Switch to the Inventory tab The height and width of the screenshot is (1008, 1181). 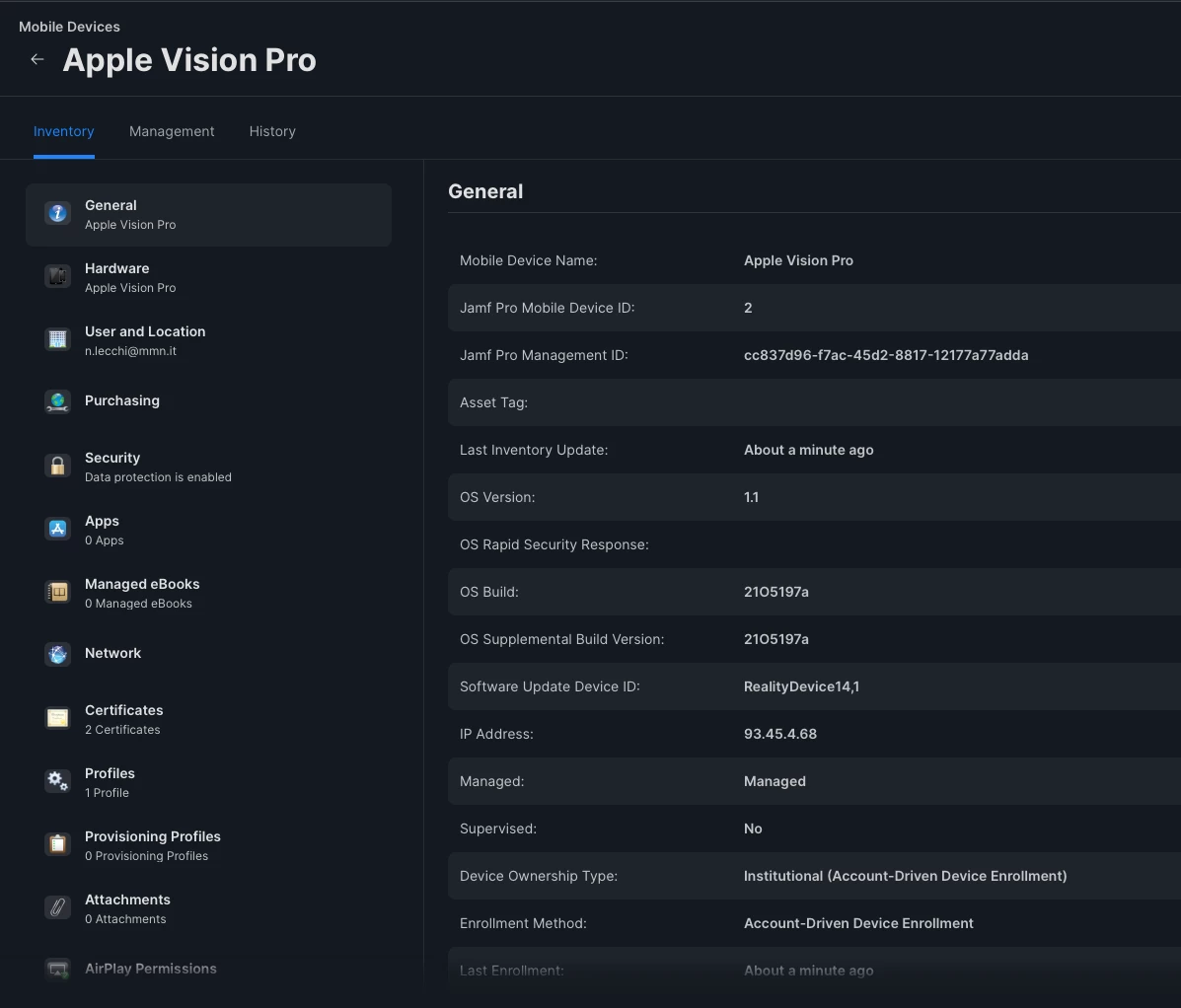click(64, 131)
